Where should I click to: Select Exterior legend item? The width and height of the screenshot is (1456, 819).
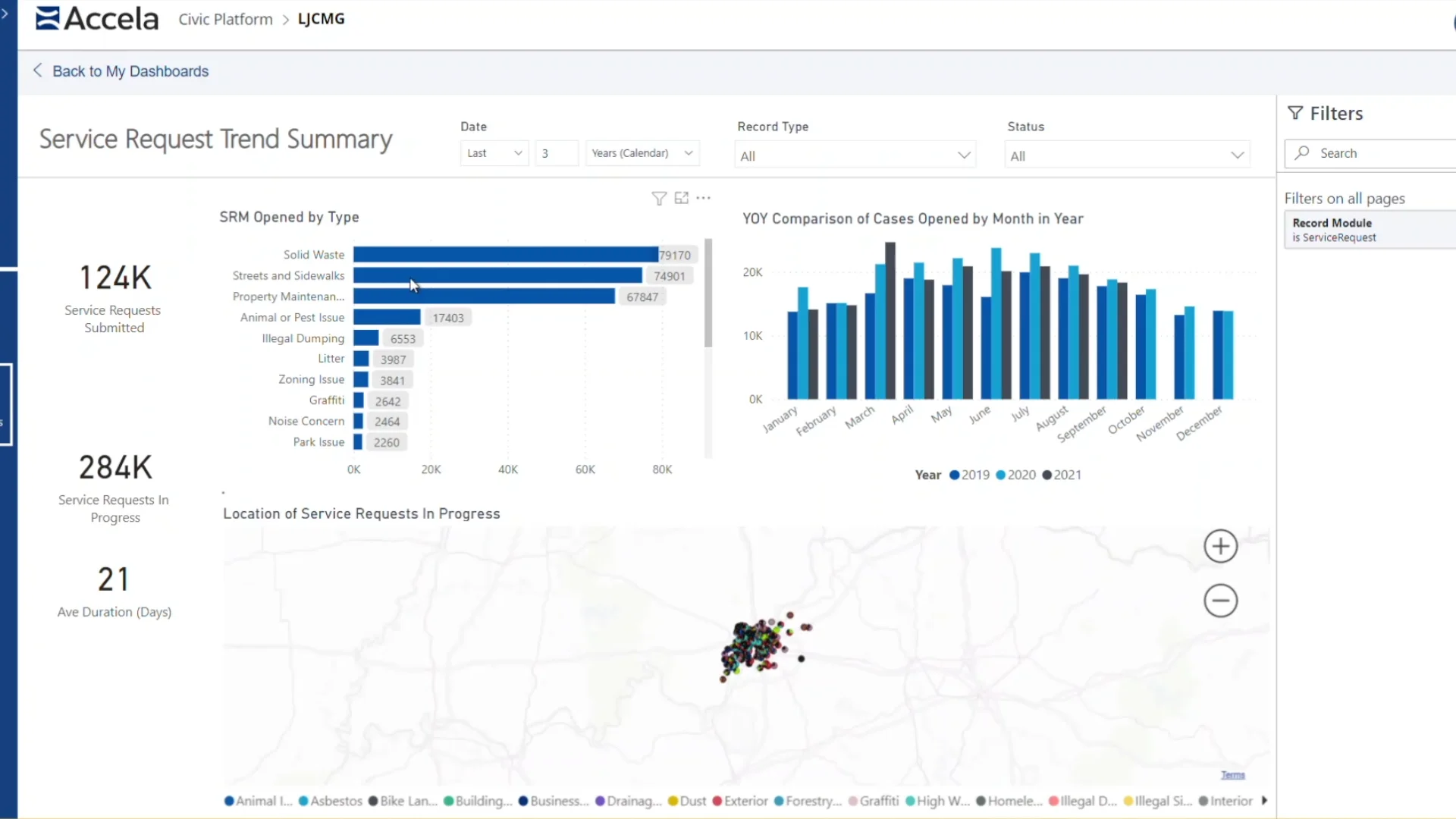pos(740,801)
